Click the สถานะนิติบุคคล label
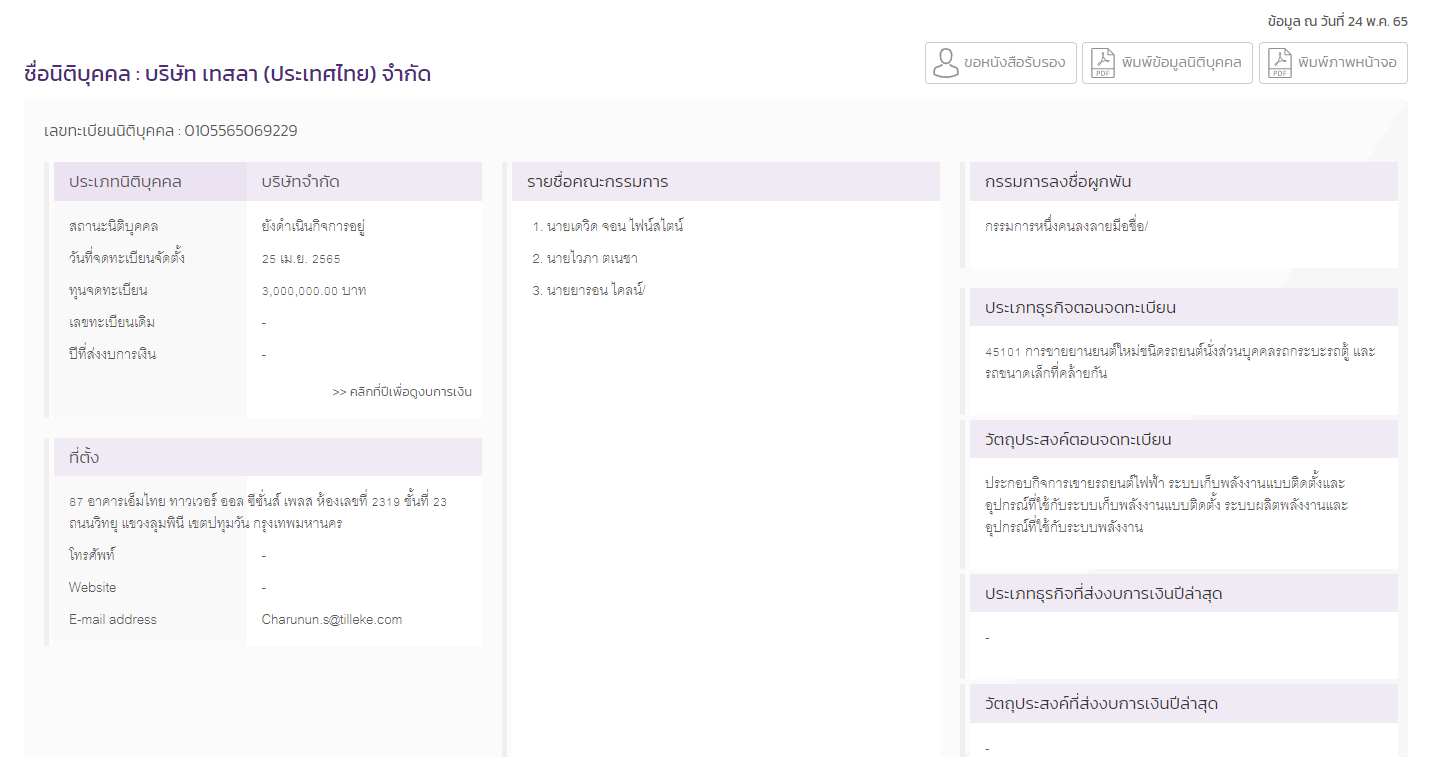Image resolution: width=1429 pixels, height=757 pixels. point(113,226)
